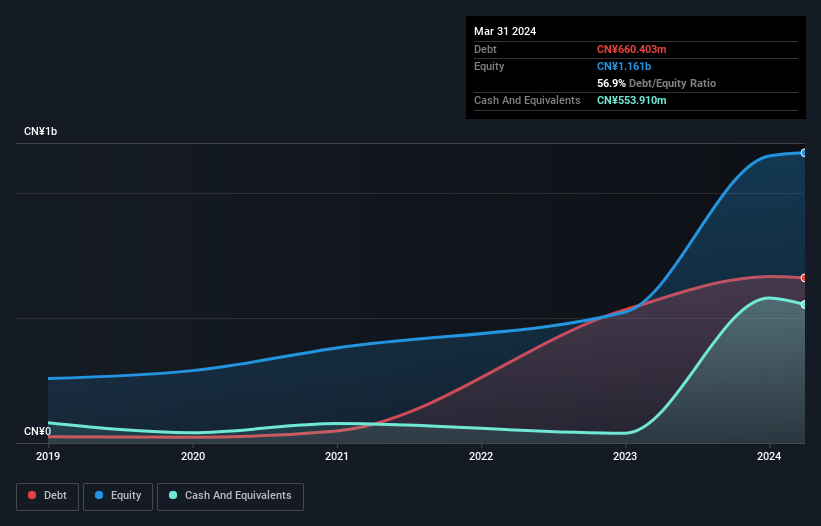Click the Mar 31 2024 tooltip date
Viewport: 821px width, 526px height.
(505, 31)
